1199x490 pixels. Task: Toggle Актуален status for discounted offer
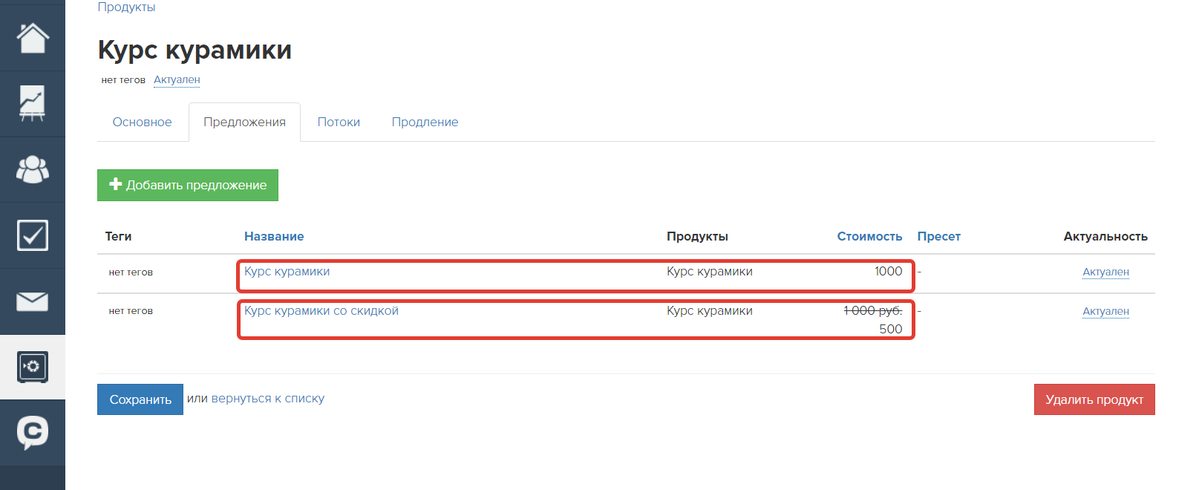pyautogui.click(x=1106, y=312)
